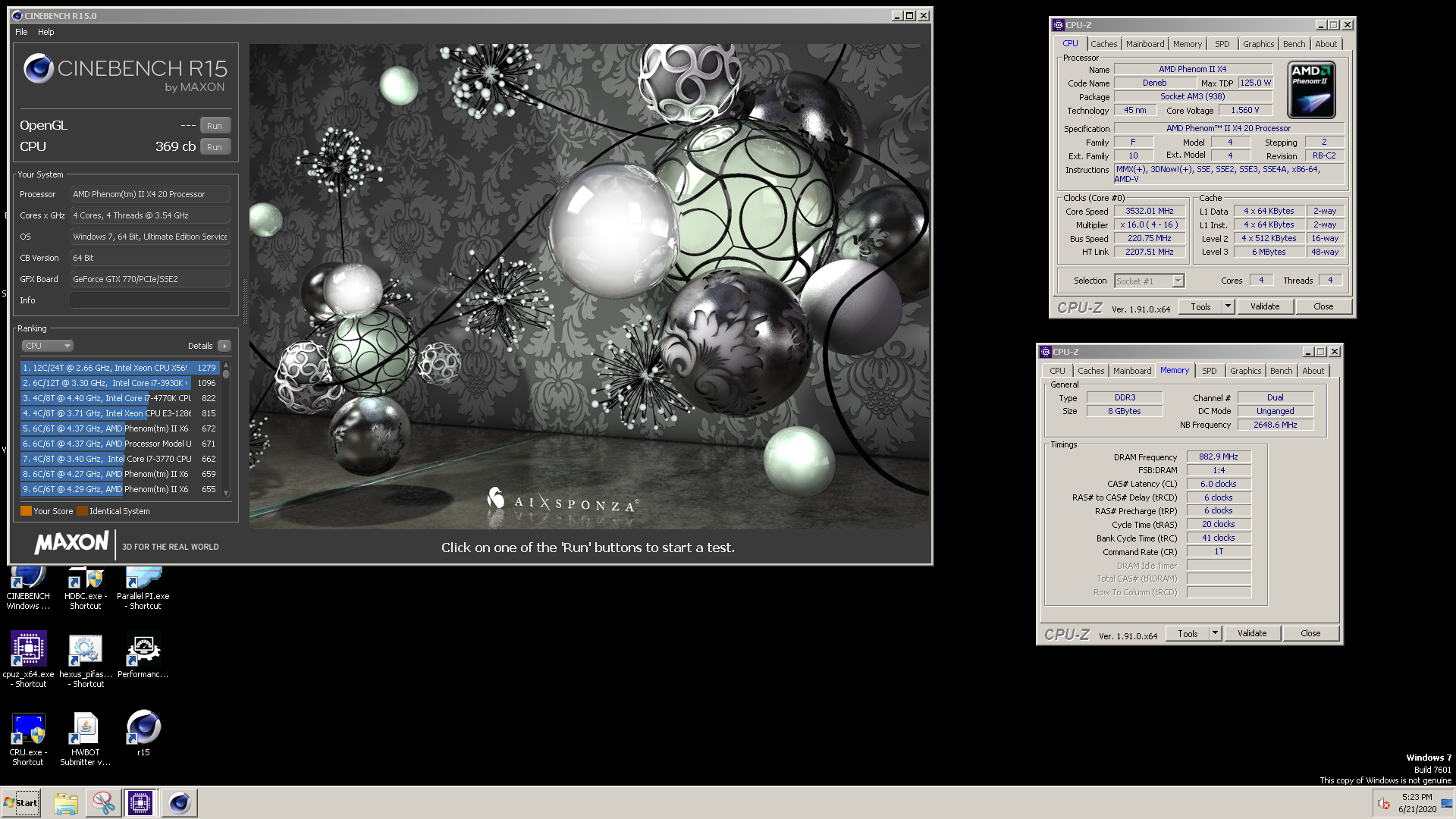The height and width of the screenshot is (819, 1456).
Task: Open Graphics tab in upper CPU-Z
Action: point(1259,44)
